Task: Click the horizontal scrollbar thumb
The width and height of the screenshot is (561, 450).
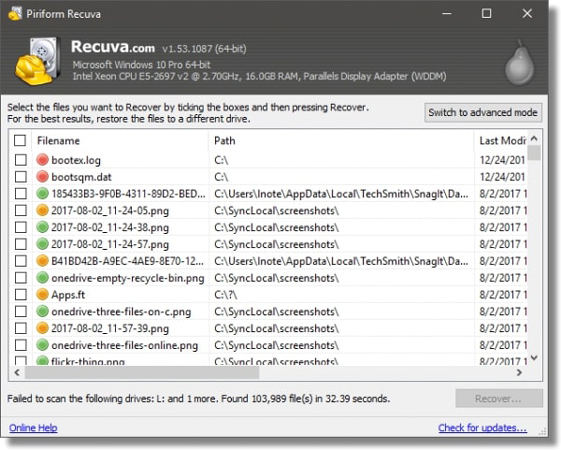Action: (142, 372)
